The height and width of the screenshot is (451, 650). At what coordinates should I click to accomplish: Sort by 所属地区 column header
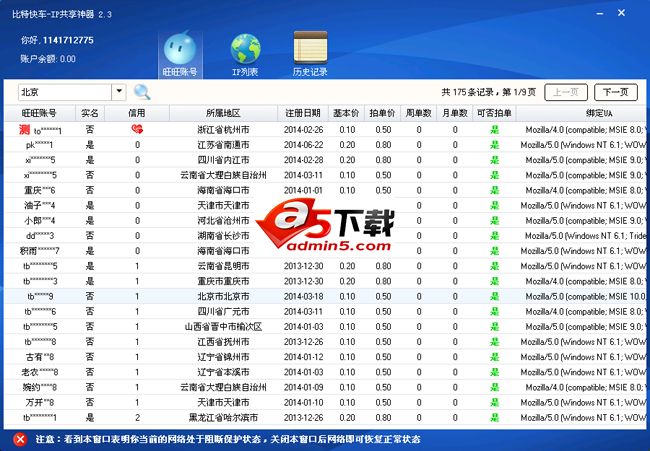223,113
